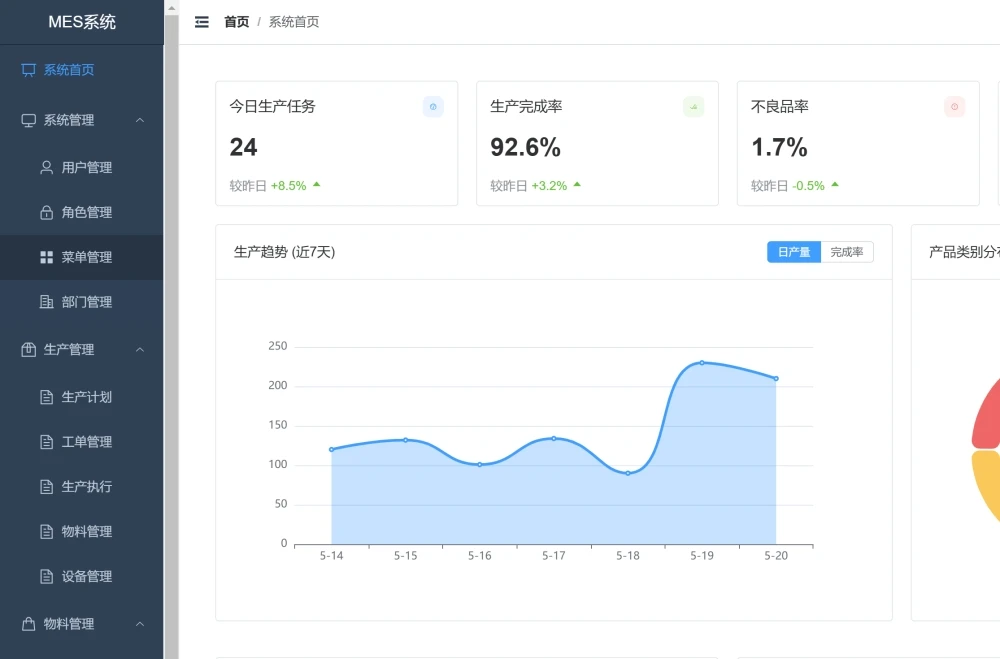
Task: Switch chart to 日产量 view
Action: click(x=794, y=252)
